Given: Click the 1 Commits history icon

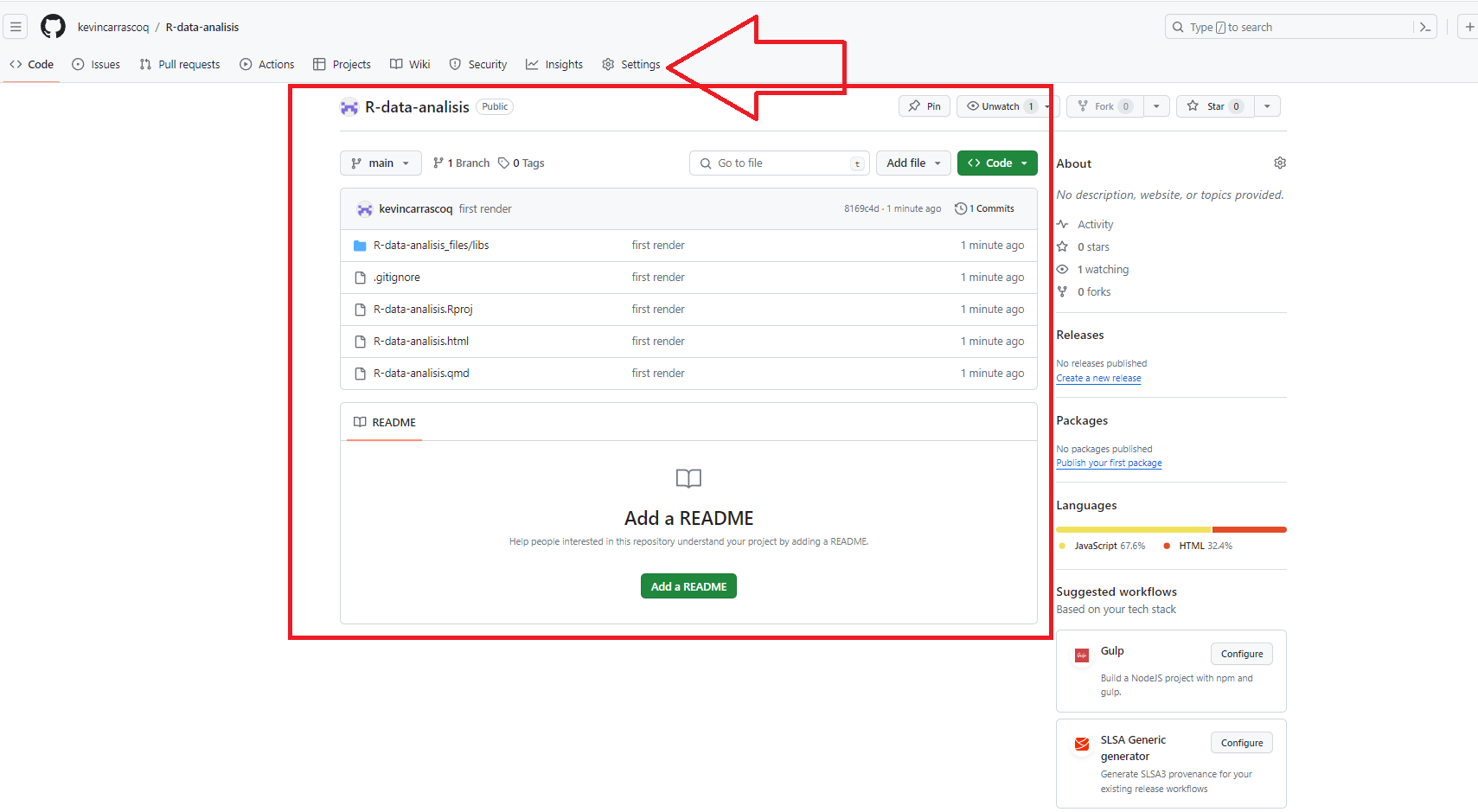Looking at the screenshot, I should pyautogui.click(x=960, y=208).
